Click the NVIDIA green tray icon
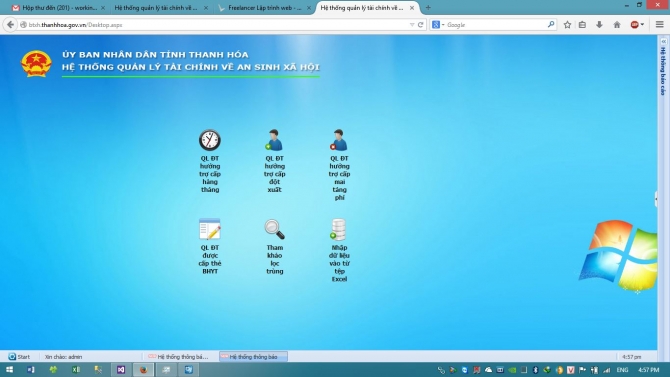Screen dimensions: 670x377 512,370
